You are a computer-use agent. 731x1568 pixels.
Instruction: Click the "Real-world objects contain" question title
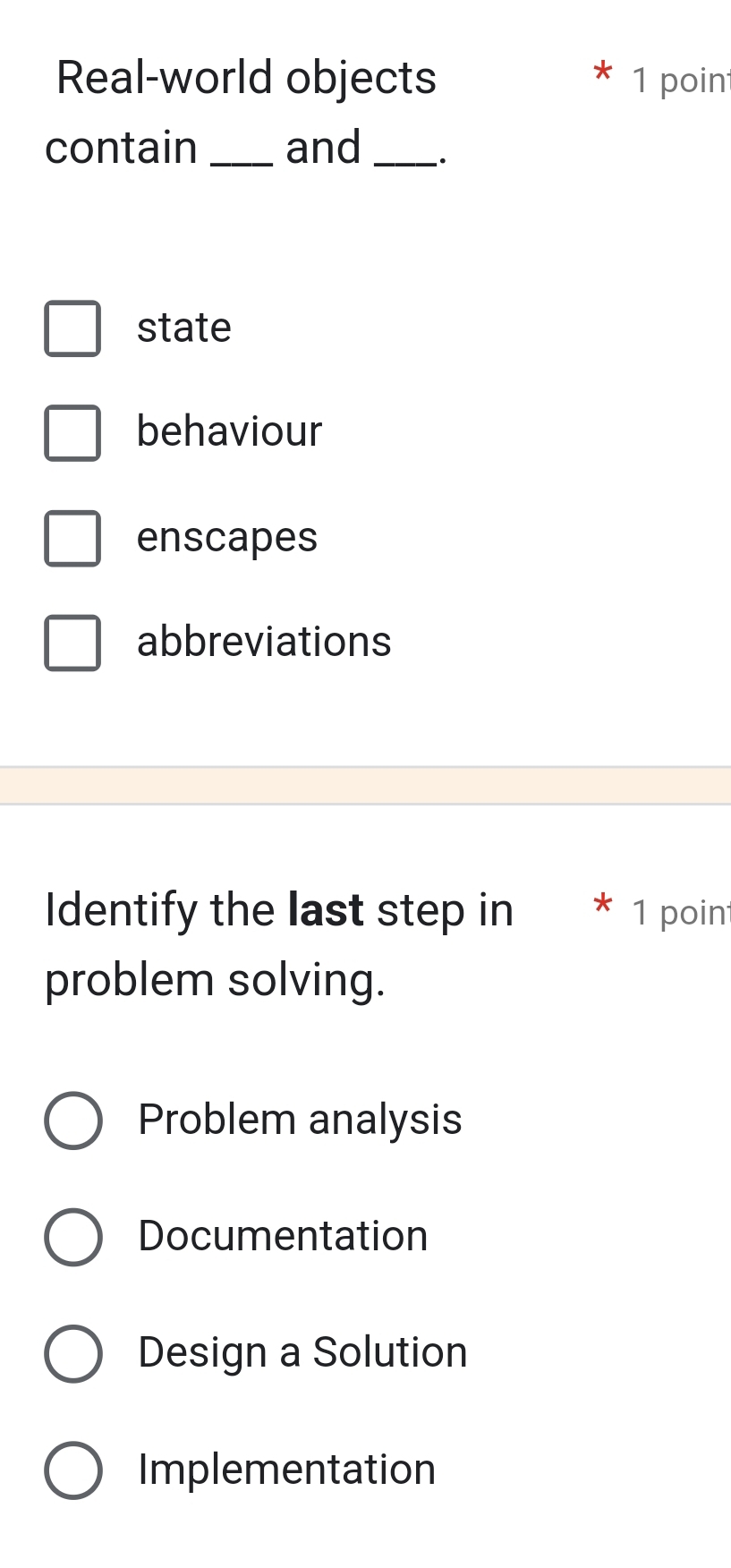245,112
